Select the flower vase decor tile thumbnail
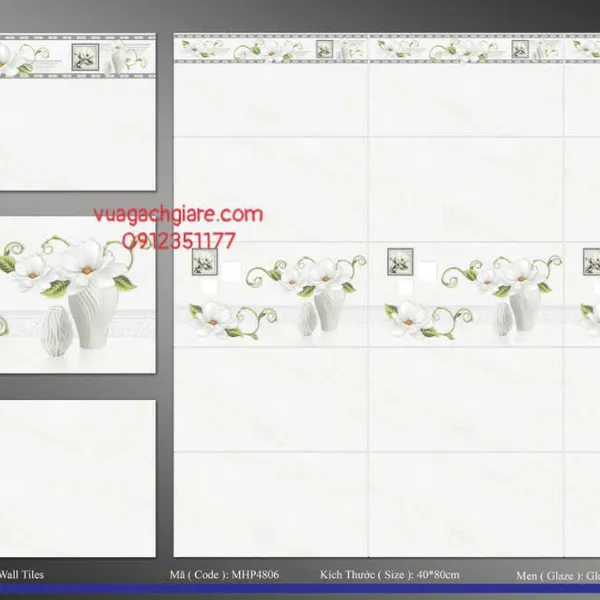The height and width of the screenshot is (600, 600). [x=77, y=294]
